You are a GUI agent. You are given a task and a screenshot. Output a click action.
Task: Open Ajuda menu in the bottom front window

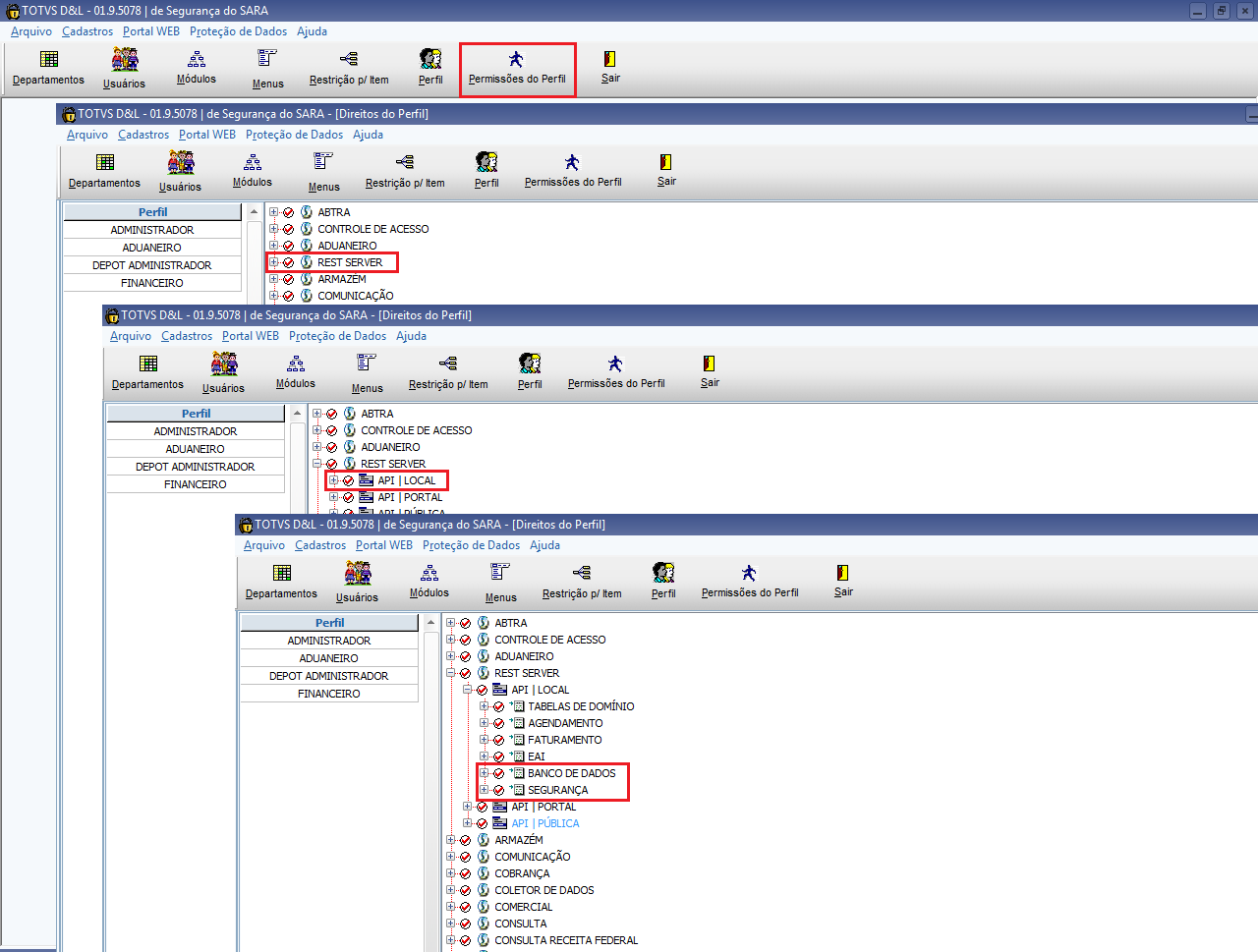(544, 545)
